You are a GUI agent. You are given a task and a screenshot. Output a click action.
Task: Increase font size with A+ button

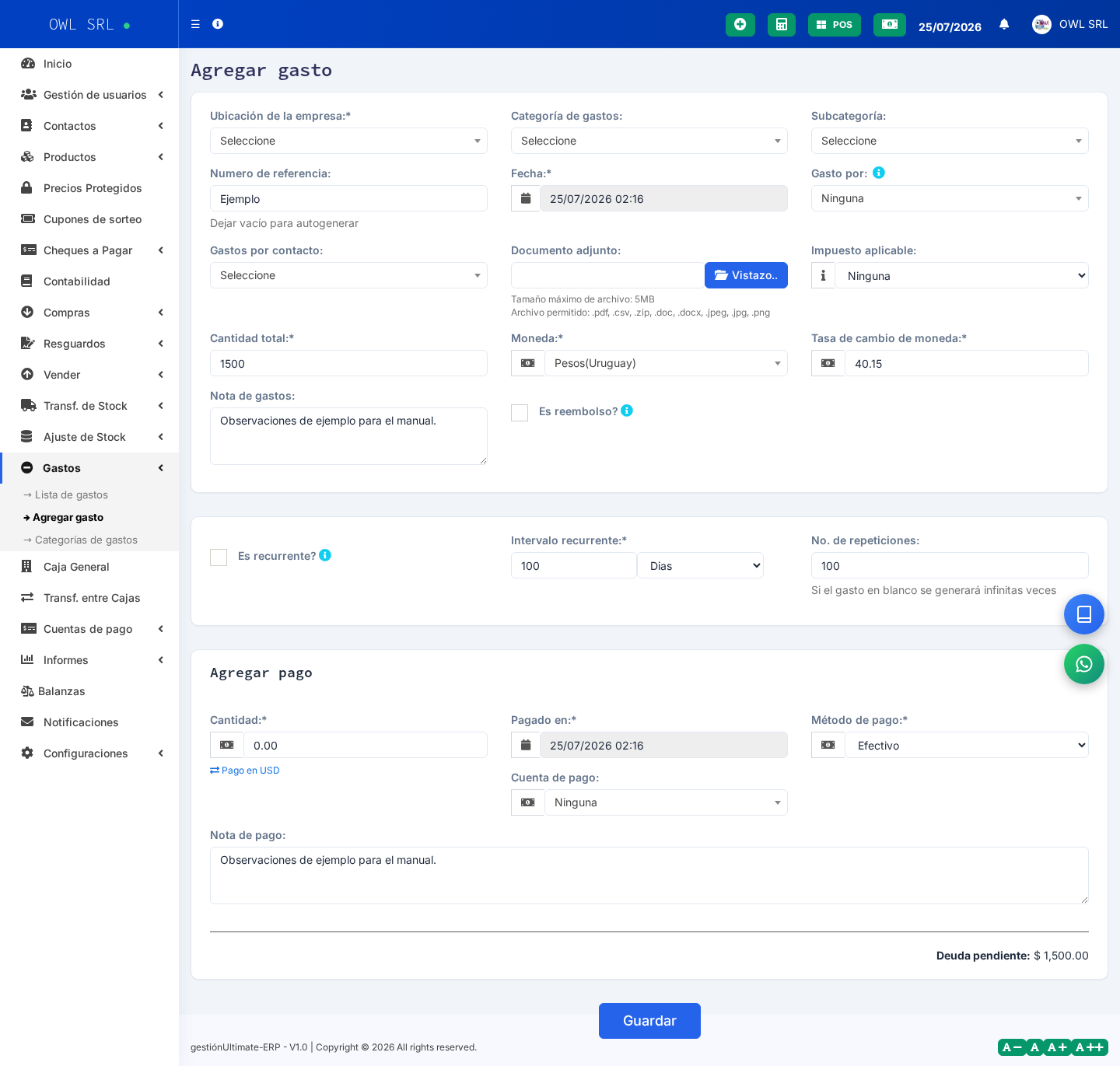pyautogui.click(x=1057, y=1047)
